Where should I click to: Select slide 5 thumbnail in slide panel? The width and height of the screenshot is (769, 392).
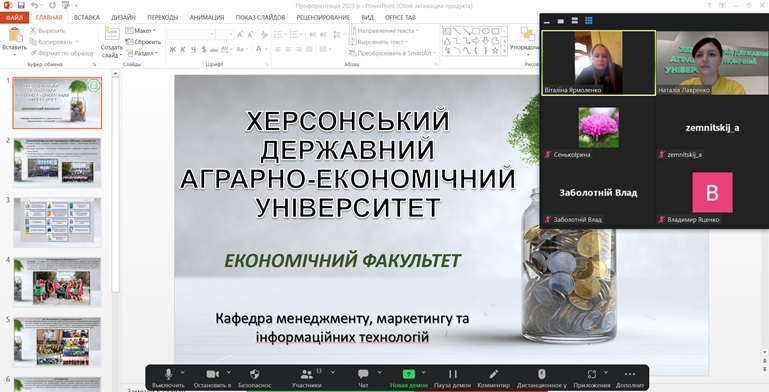(x=57, y=342)
